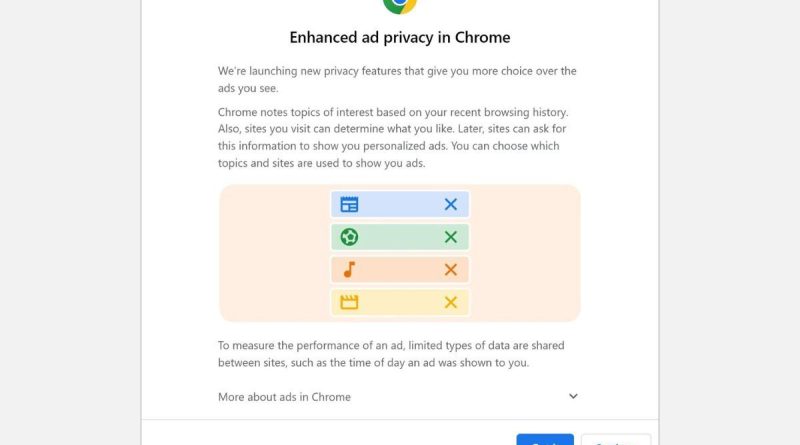
Task: Remove the news topic with blue X
Action: click(451, 204)
